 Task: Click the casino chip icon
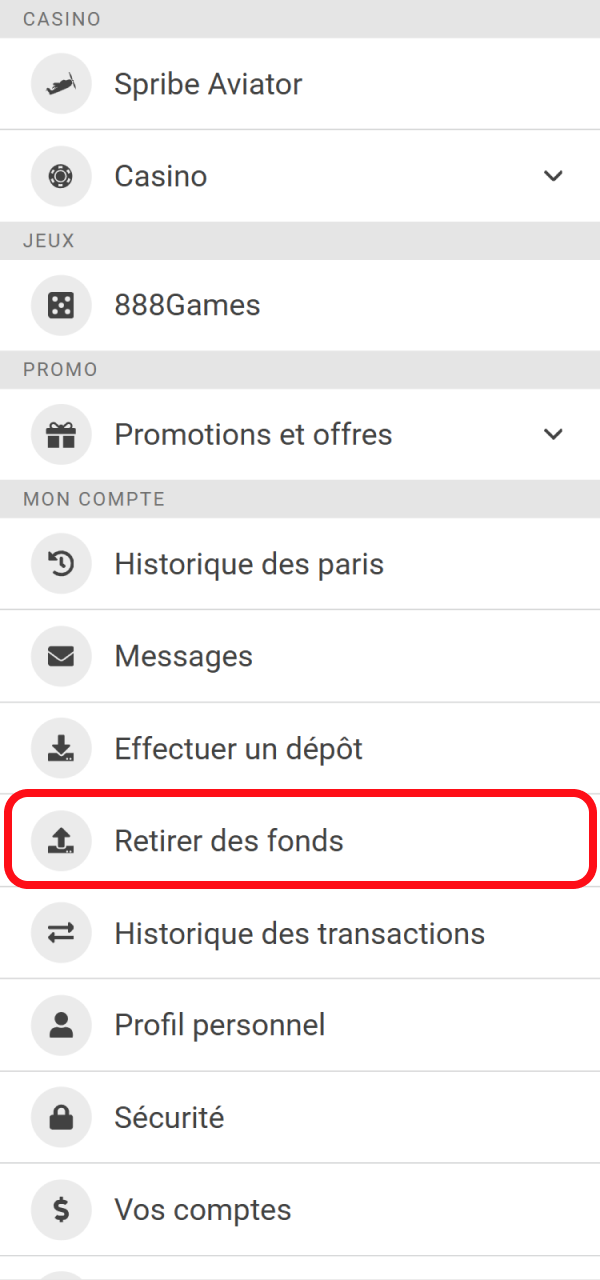coord(61,176)
